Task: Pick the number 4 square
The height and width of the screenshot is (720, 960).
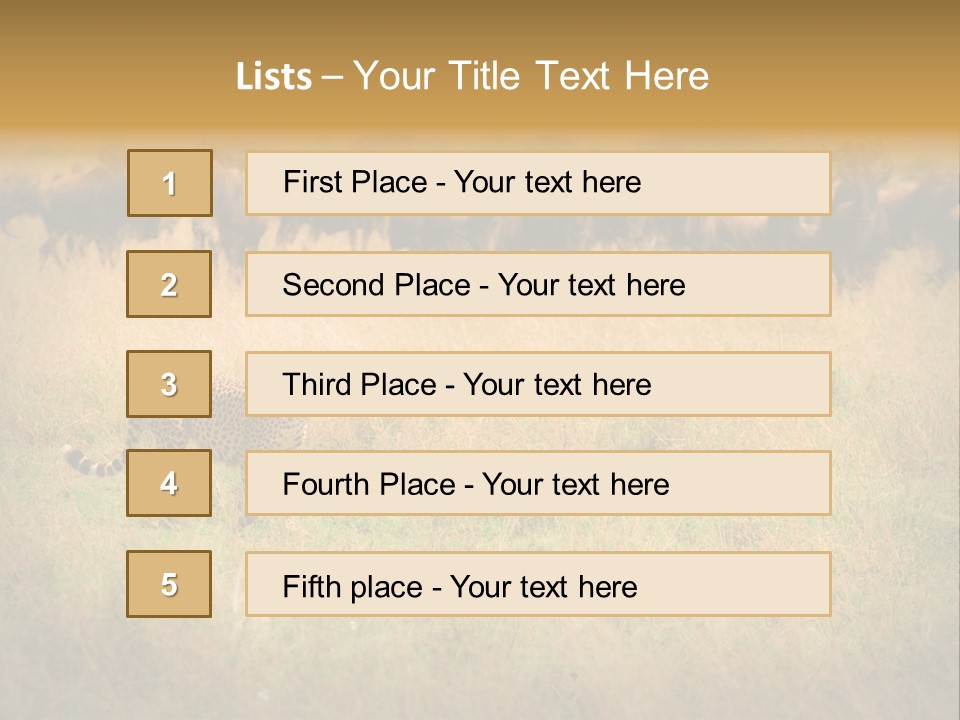Action: [x=169, y=483]
